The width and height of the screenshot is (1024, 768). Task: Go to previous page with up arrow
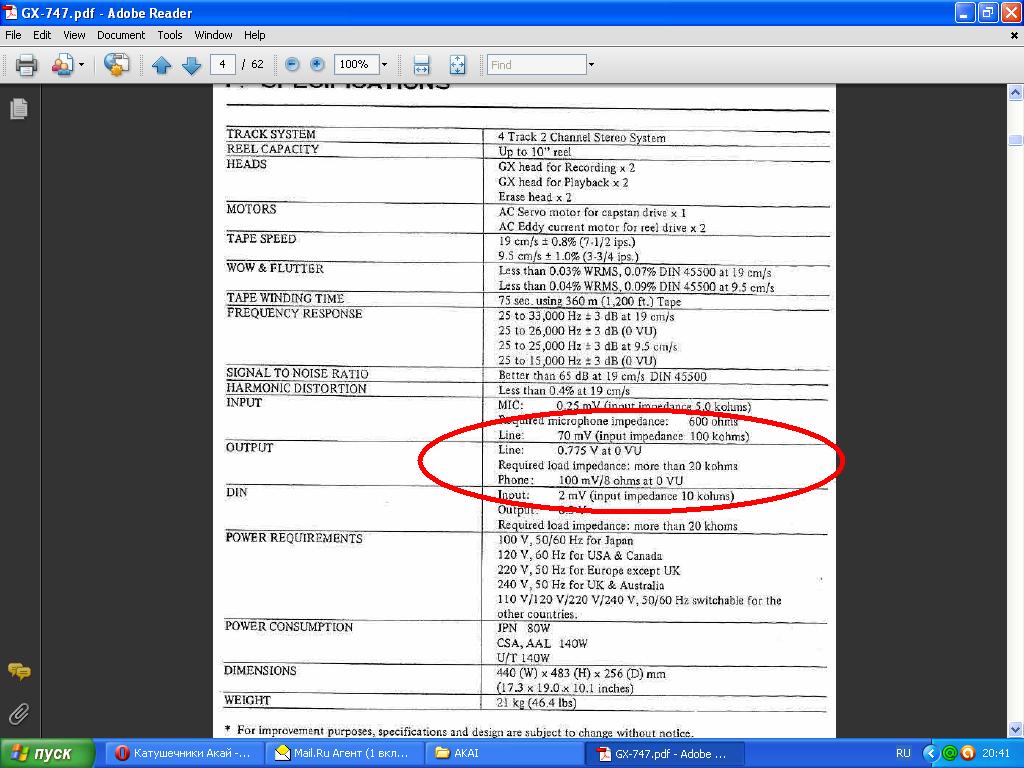162,65
